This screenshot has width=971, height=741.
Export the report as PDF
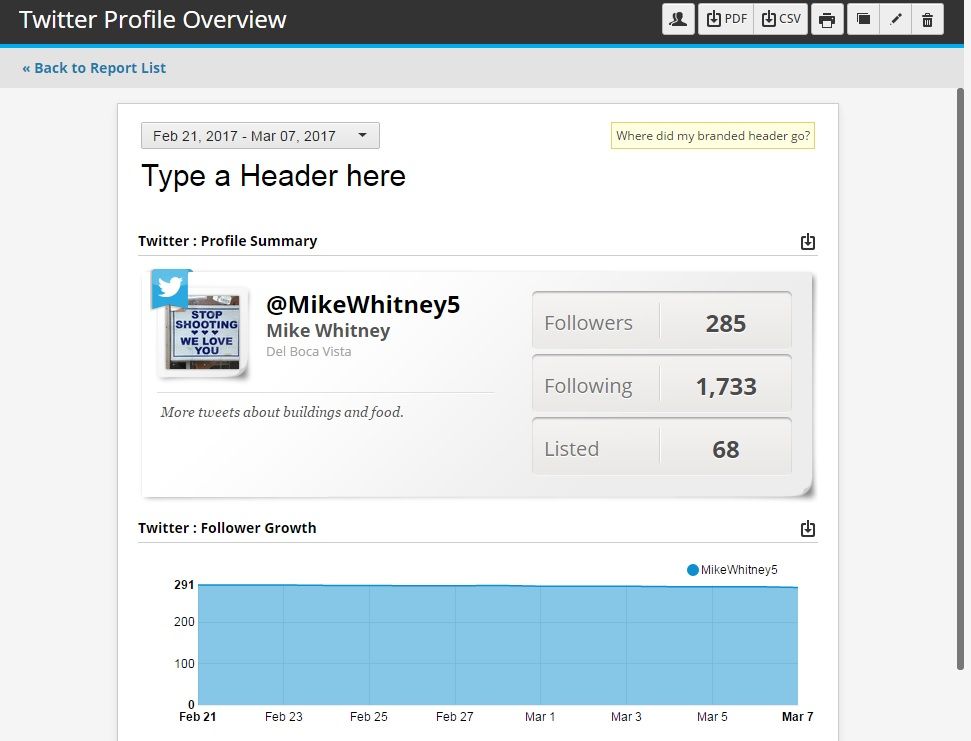click(x=725, y=18)
